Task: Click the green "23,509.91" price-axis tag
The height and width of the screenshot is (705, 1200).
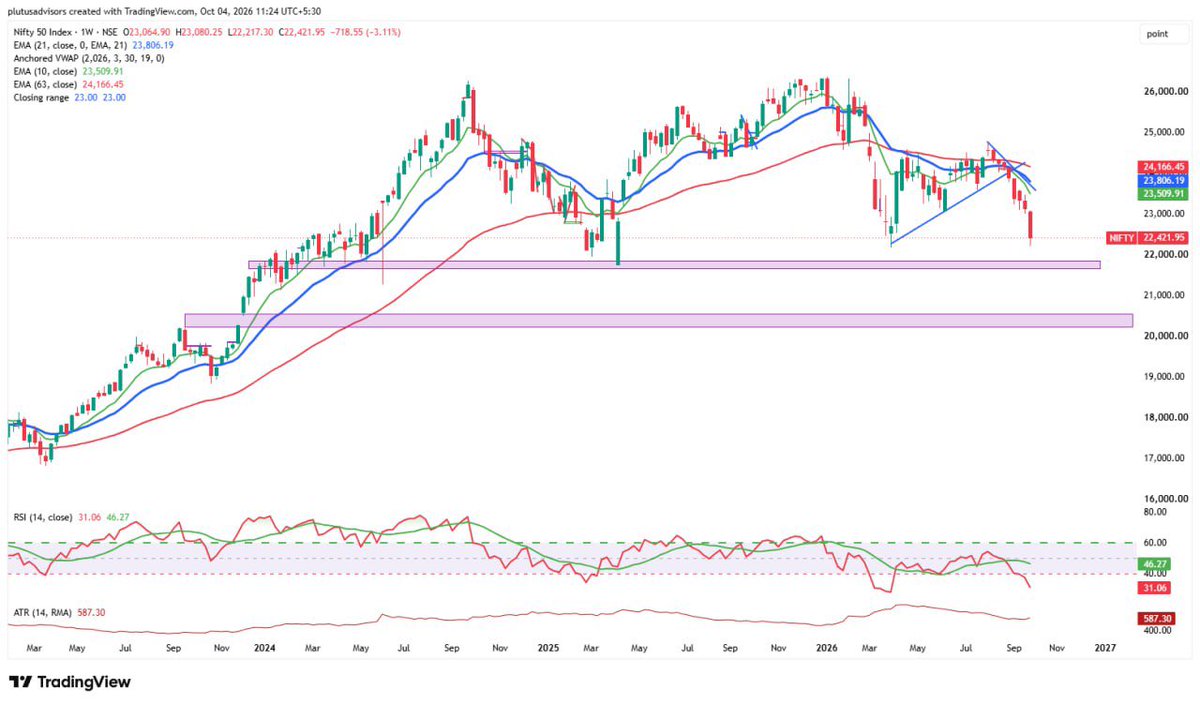Action: pyautogui.click(x=1161, y=193)
